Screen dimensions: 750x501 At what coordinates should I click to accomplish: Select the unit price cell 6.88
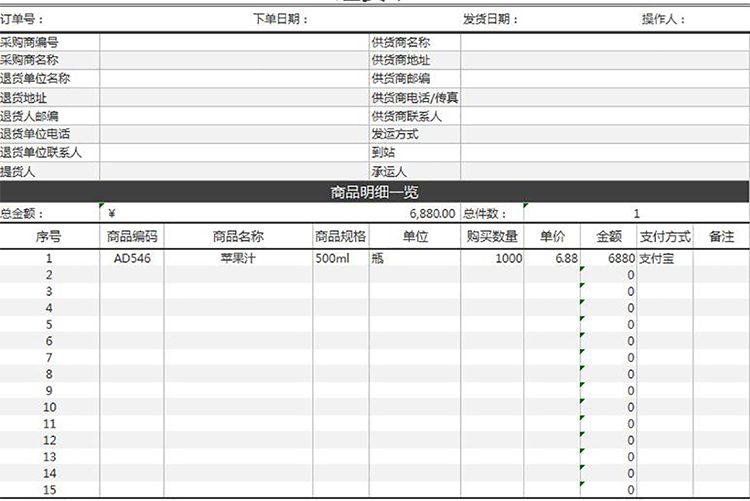tap(552, 258)
